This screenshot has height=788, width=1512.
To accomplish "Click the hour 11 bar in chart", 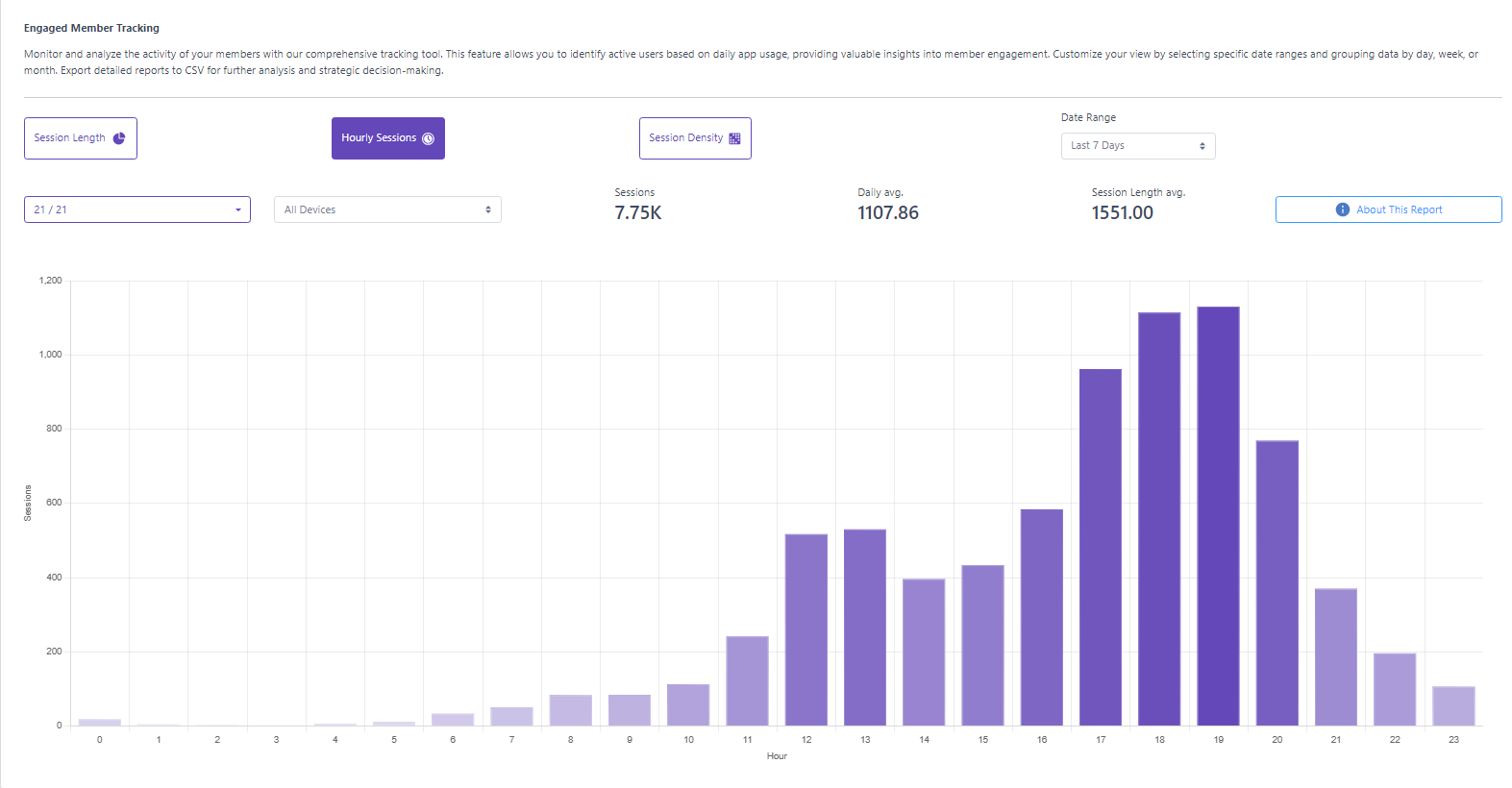I will 747,680.
